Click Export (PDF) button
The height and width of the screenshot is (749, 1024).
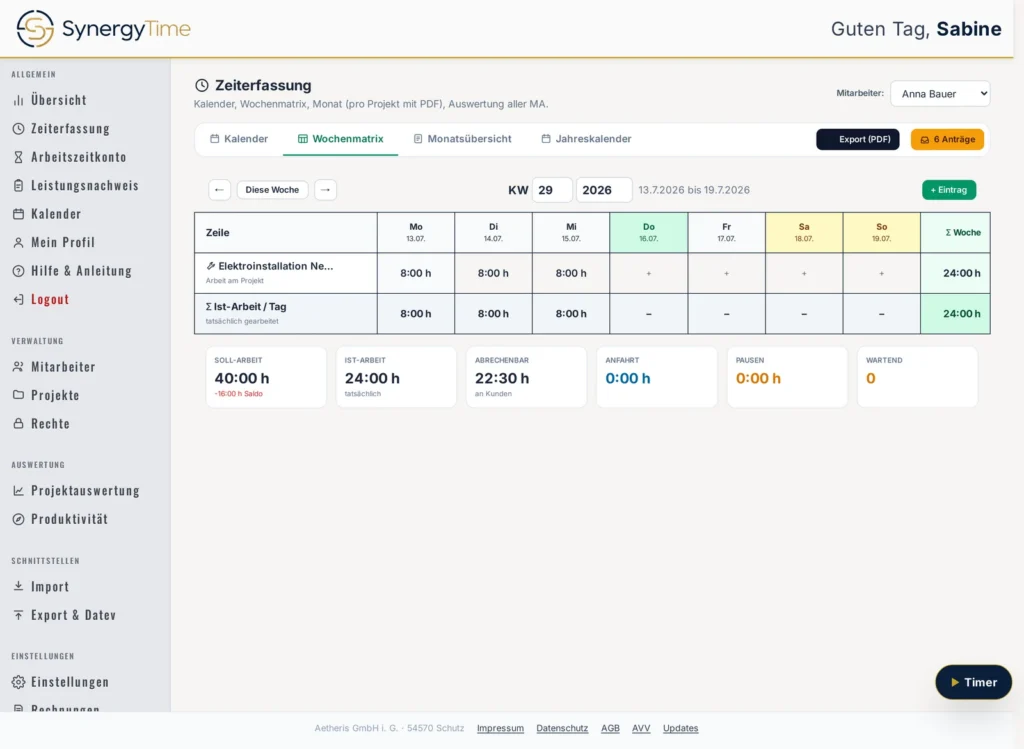click(857, 139)
